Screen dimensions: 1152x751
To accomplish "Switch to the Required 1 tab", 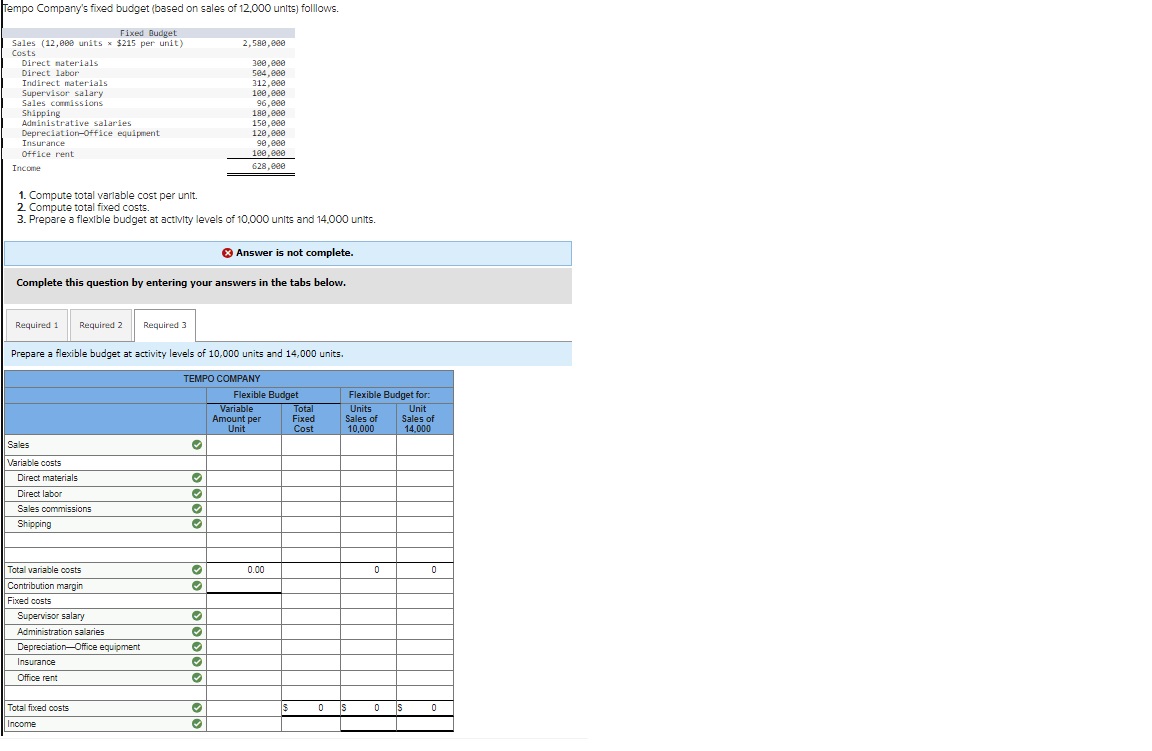I will (x=36, y=325).
